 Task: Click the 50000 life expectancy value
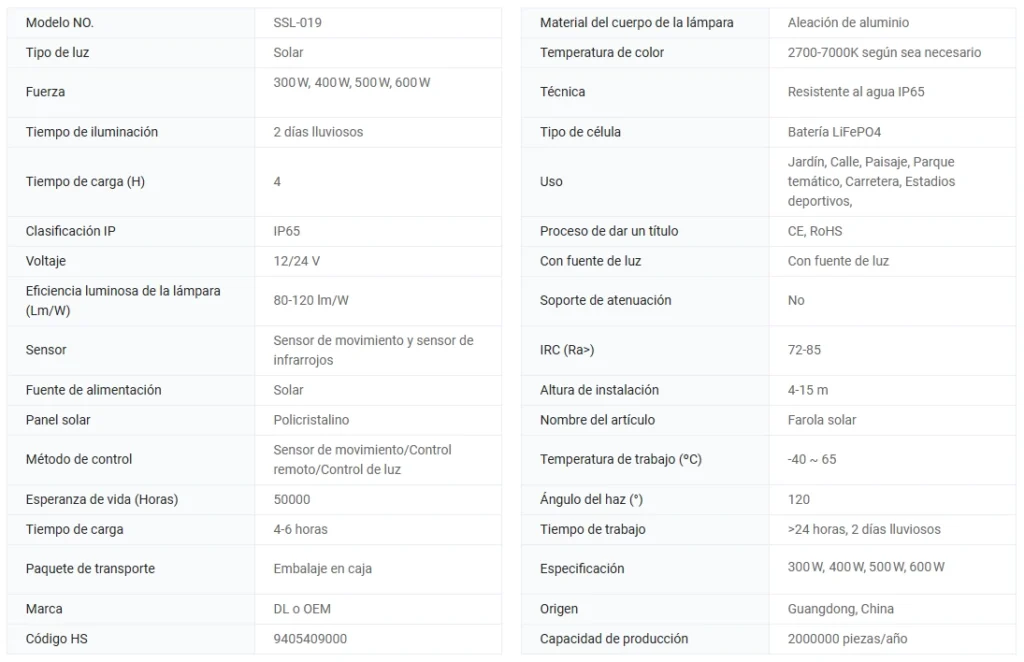point(292,499)
